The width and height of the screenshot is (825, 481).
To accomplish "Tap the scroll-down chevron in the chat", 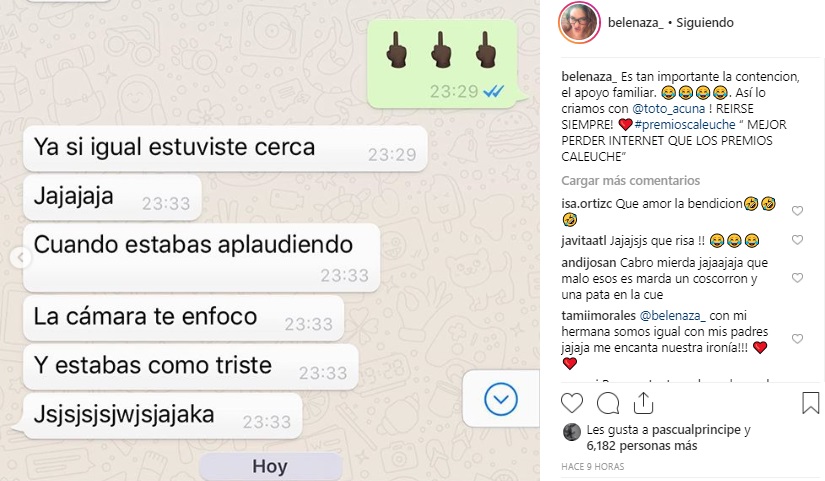I will click(x=500, y=399).
